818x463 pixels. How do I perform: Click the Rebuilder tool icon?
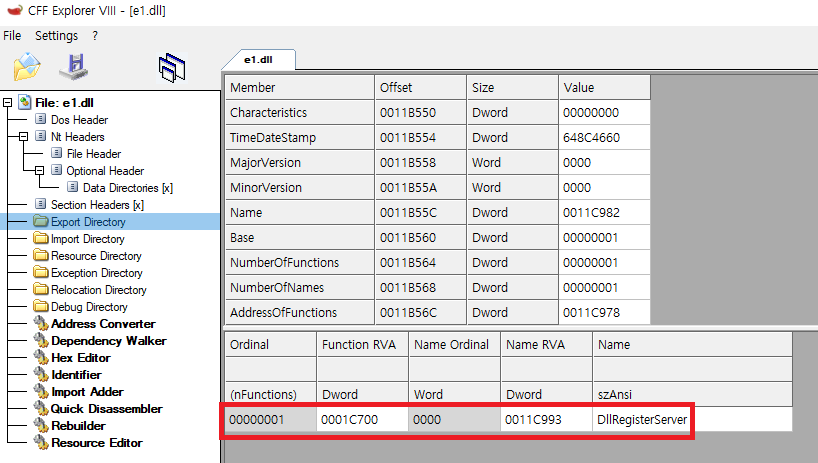click(x=41, y=425)
